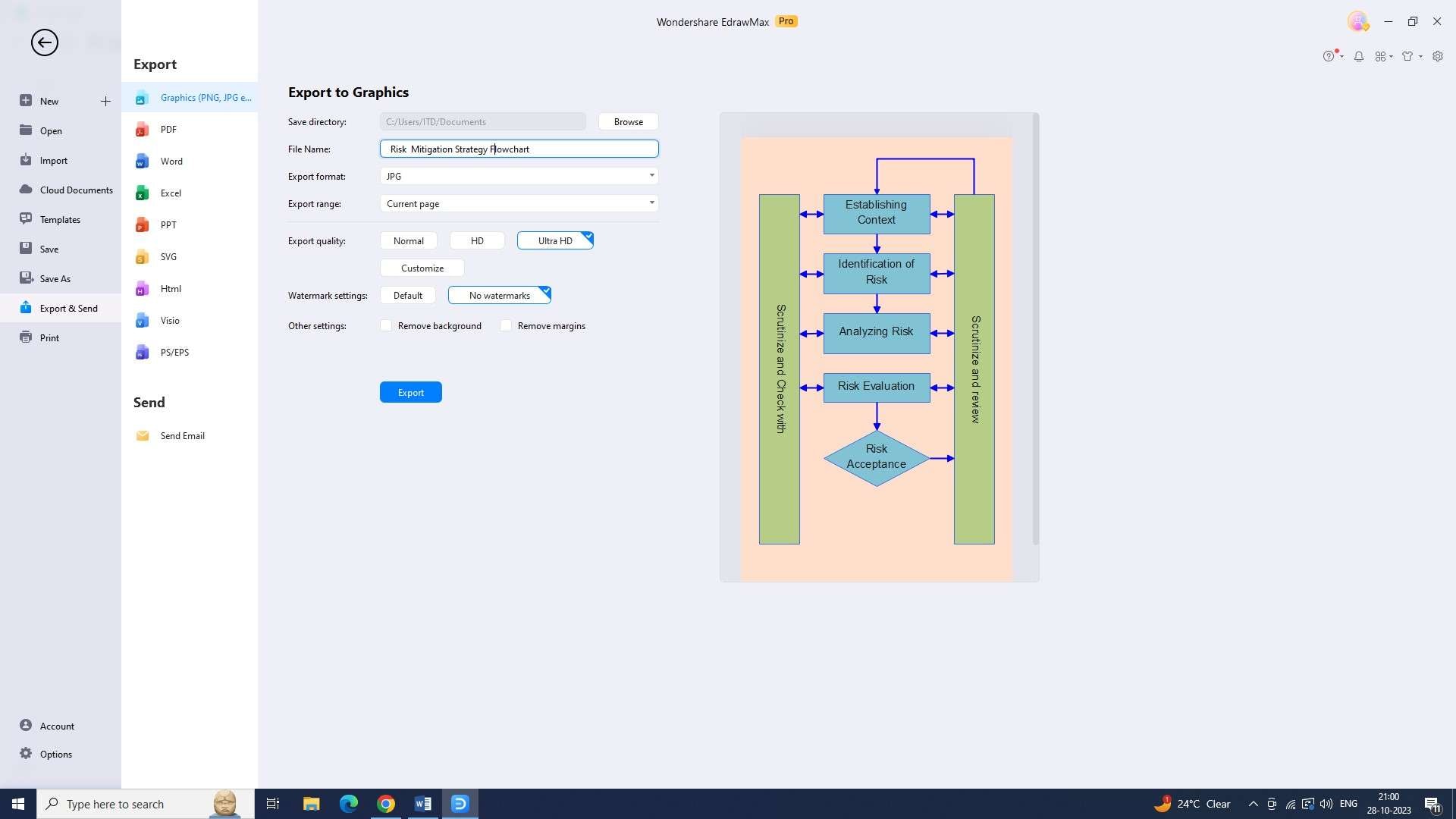1456x819 pixels.
Task: Click the Browse button for save directory
Action: pos(627,121)
